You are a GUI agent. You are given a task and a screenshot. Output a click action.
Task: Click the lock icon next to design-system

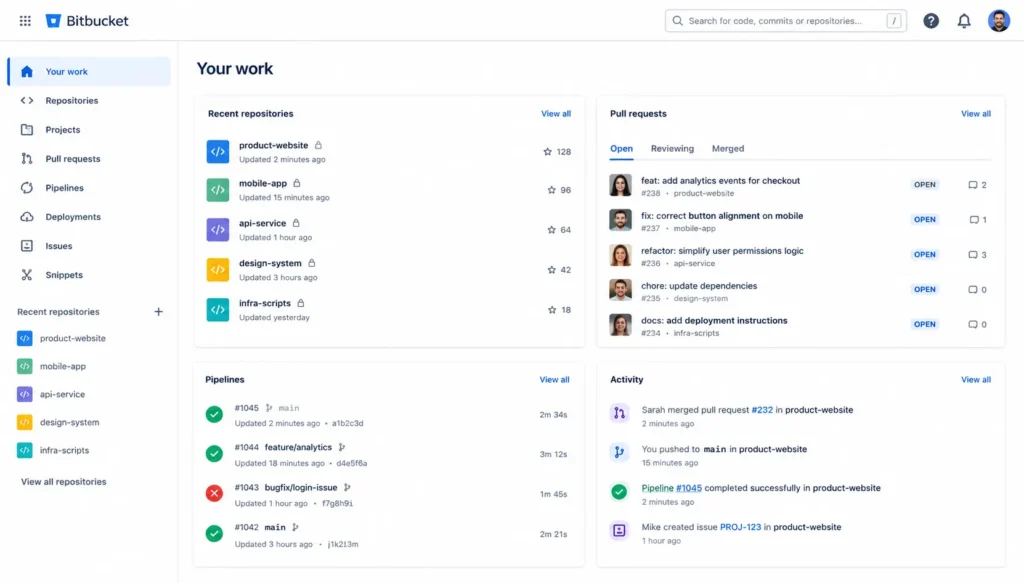[x=312, y=263]
